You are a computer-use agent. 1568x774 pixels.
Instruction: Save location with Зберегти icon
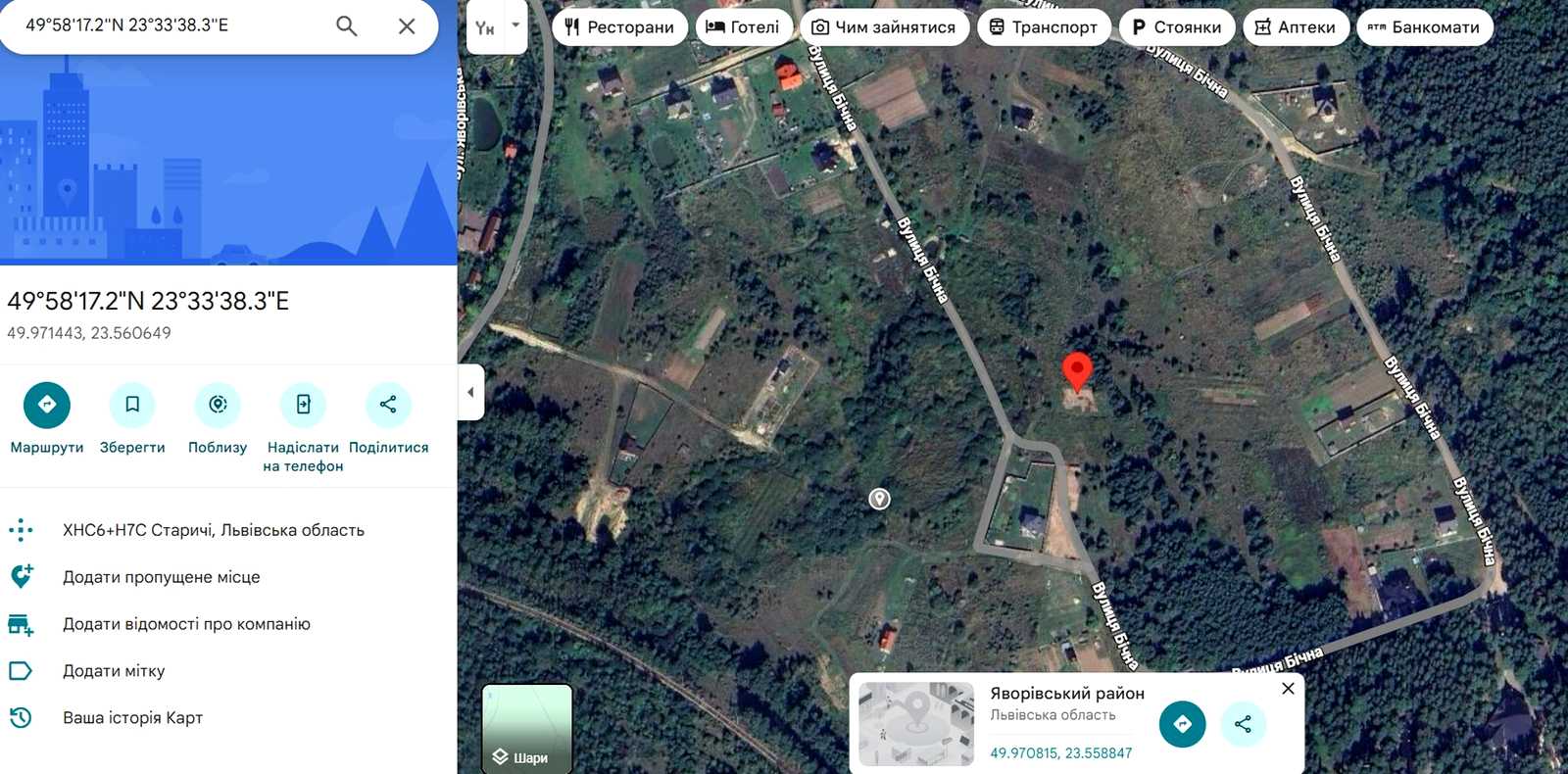[132, 405]
